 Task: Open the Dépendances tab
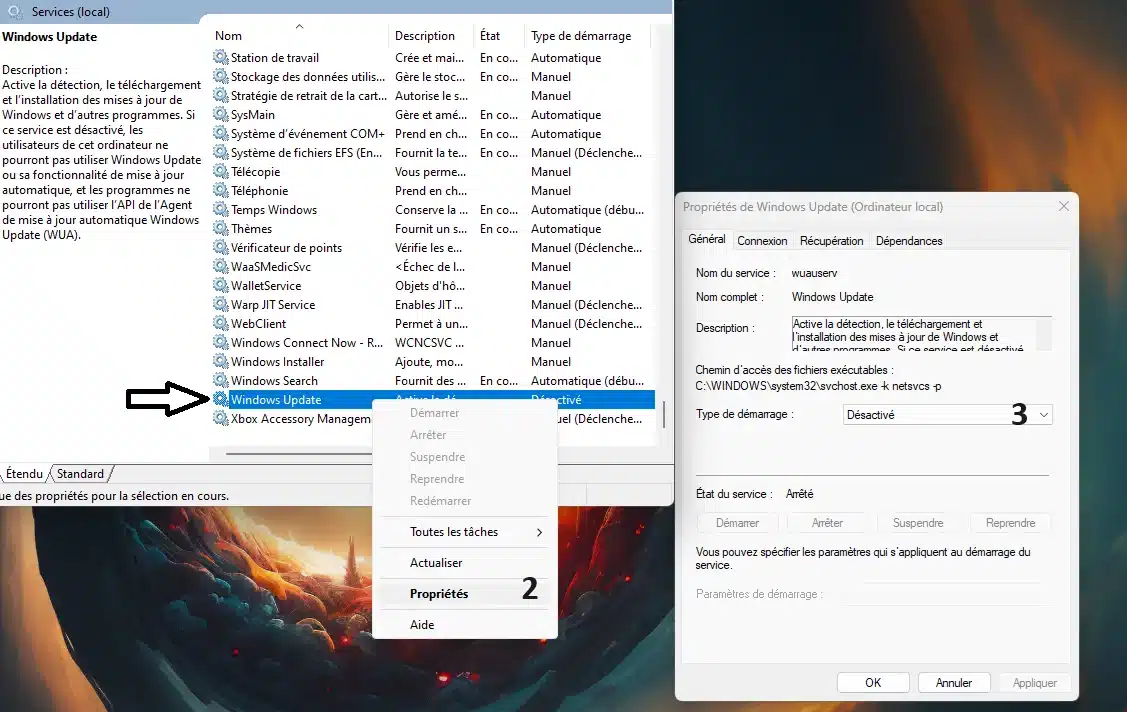pyautogui.click(x=908, y=241)
